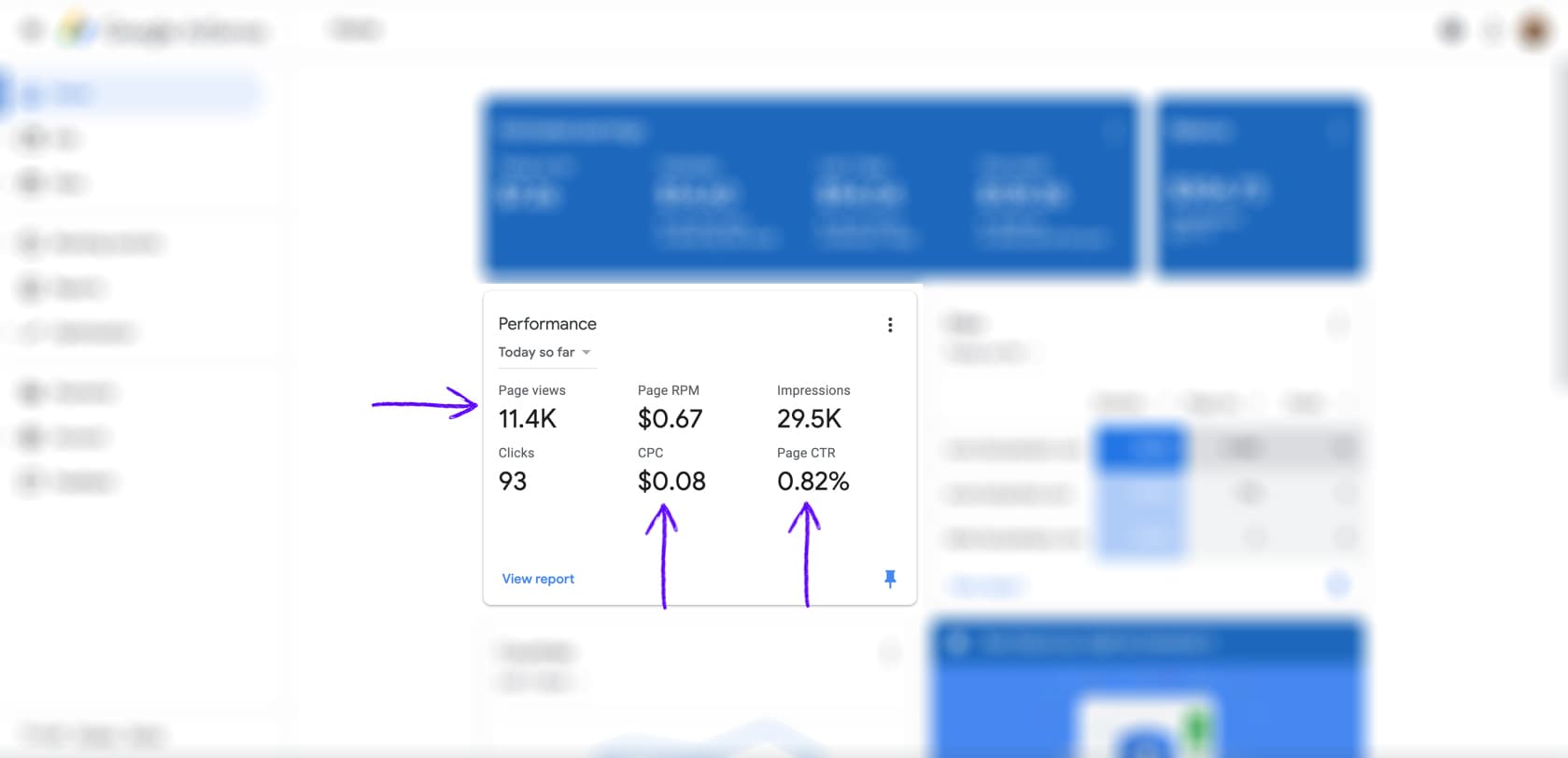Open the user profile avatar
The width and height of the screenshot is (1568, 758).
coord(1533,31)
